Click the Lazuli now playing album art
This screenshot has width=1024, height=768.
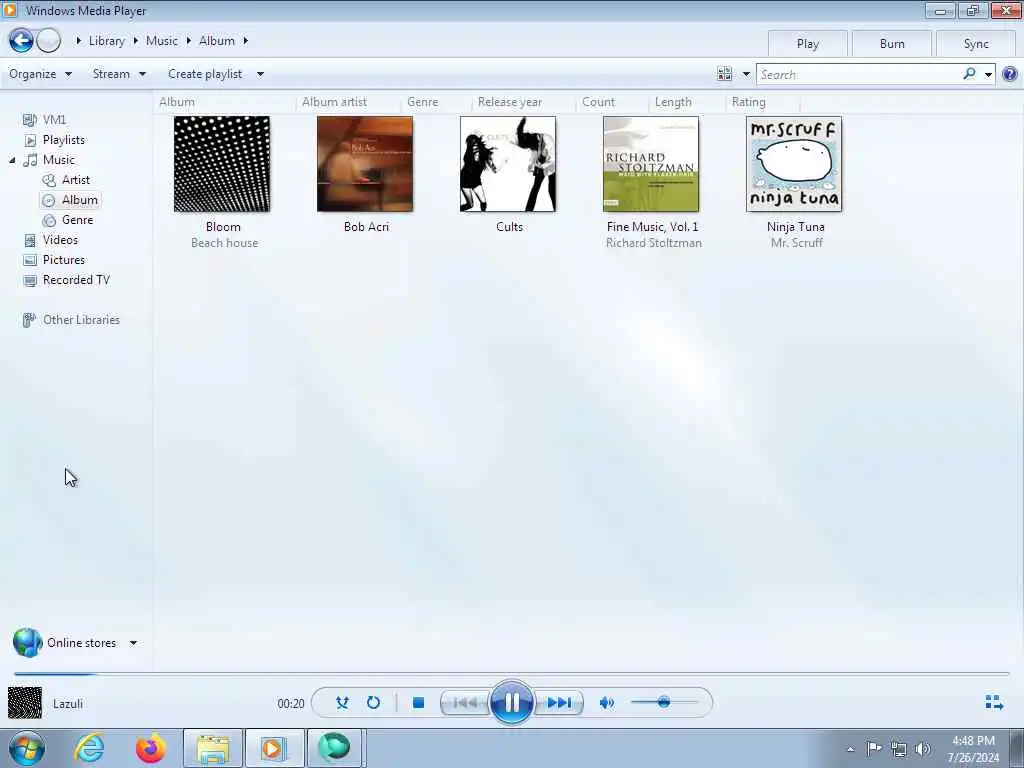[25, 703]
